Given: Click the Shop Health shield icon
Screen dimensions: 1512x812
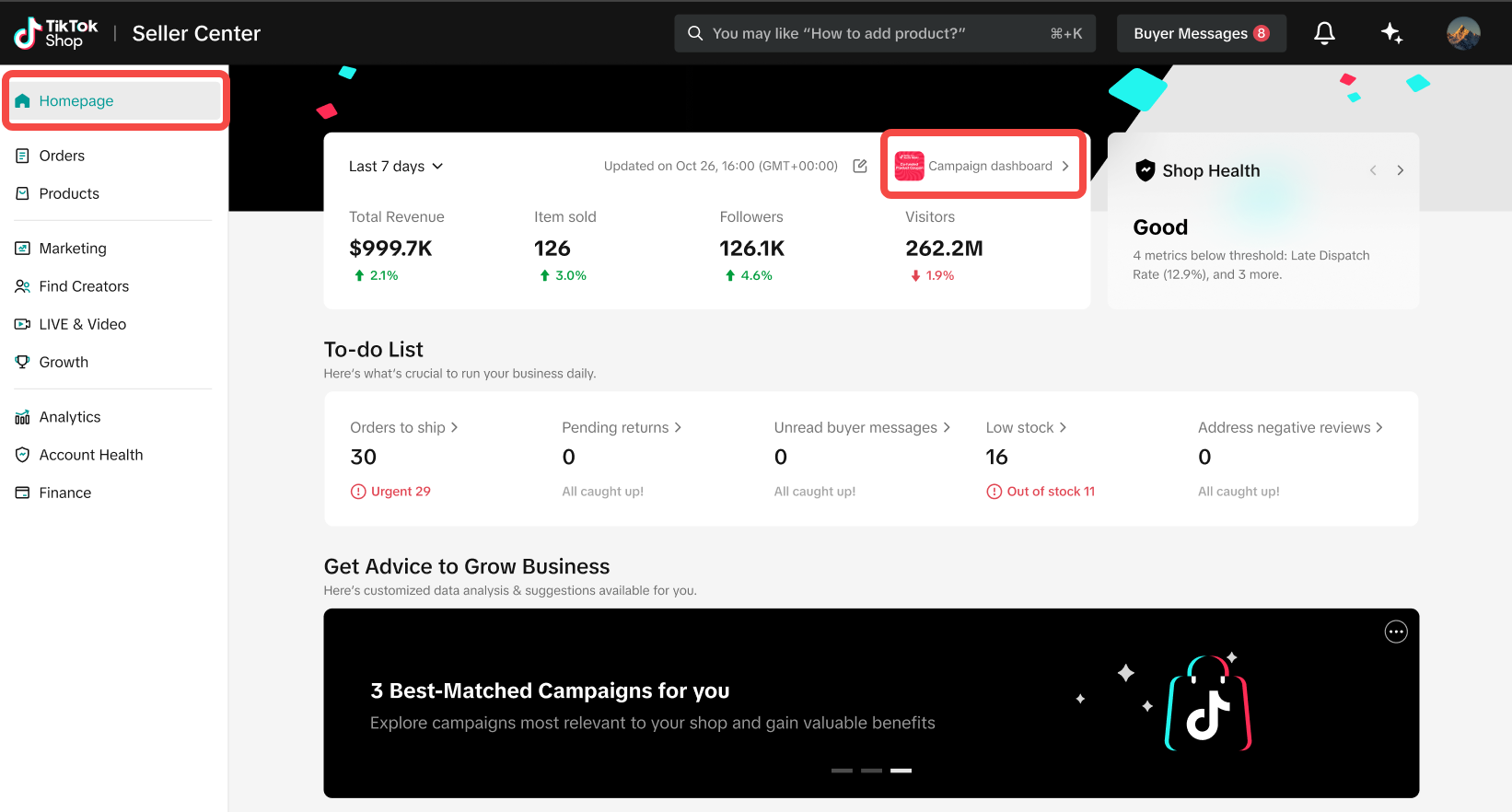Looking at the screenshot, I should click(x=1145, y=170).
